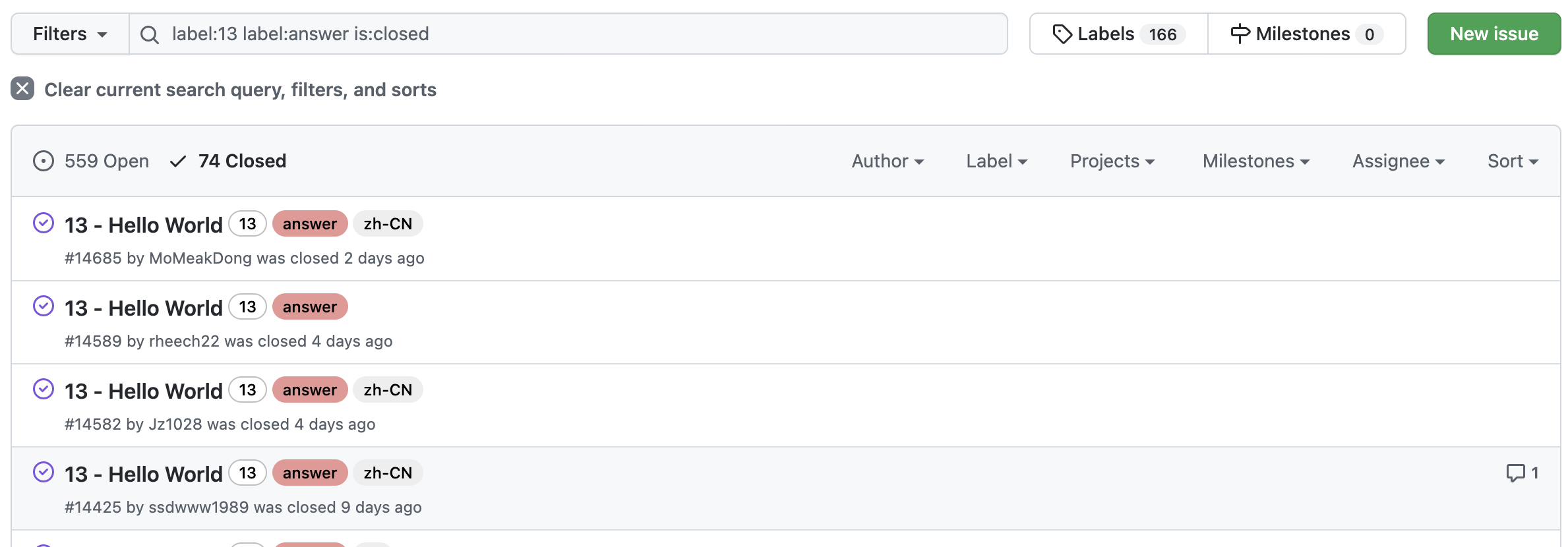Open the Milestones filter menu in header
This screenshot has height=547, width=1568.
(1256, 161)
